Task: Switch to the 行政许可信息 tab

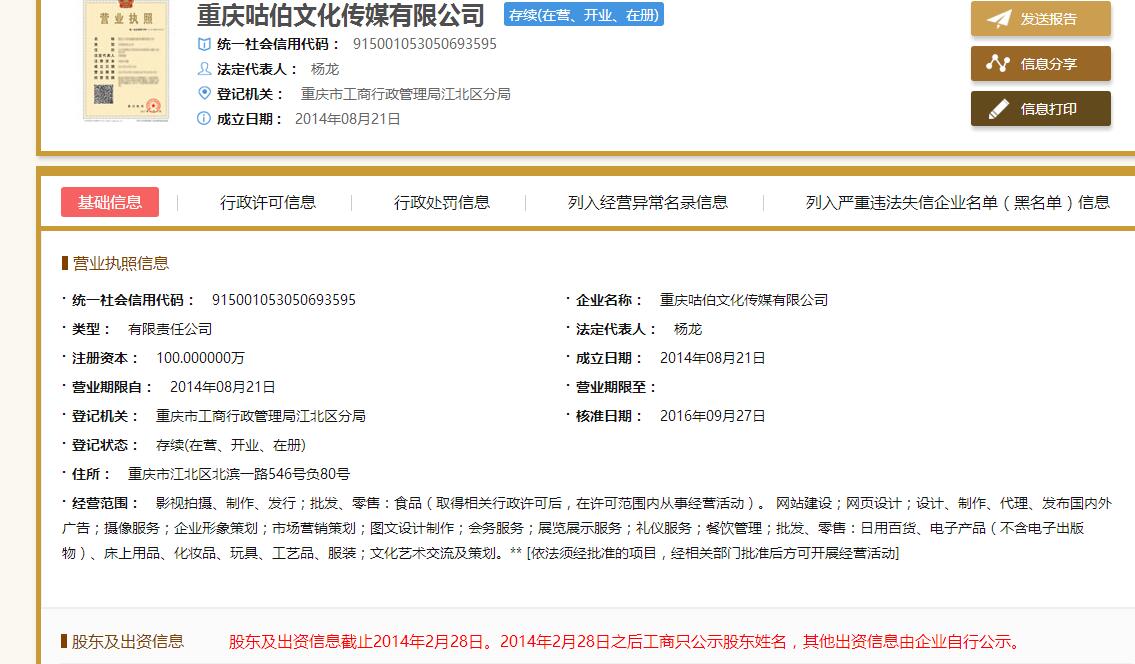Action: (x=268, y=203)
